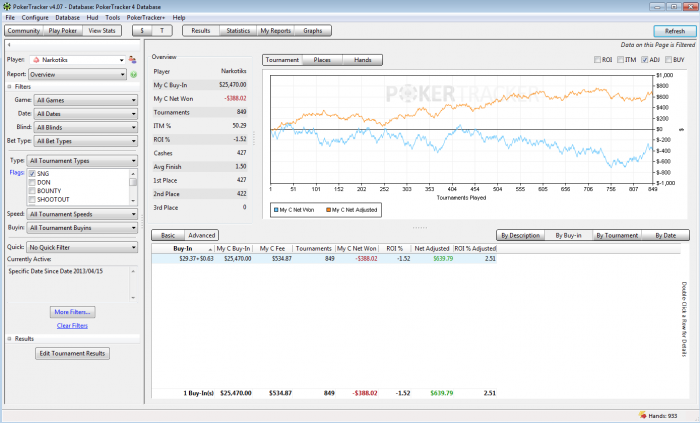This screenshot has width=700, height=423.
Task: Switch to the Graphs tab
Action: (312, 31)
